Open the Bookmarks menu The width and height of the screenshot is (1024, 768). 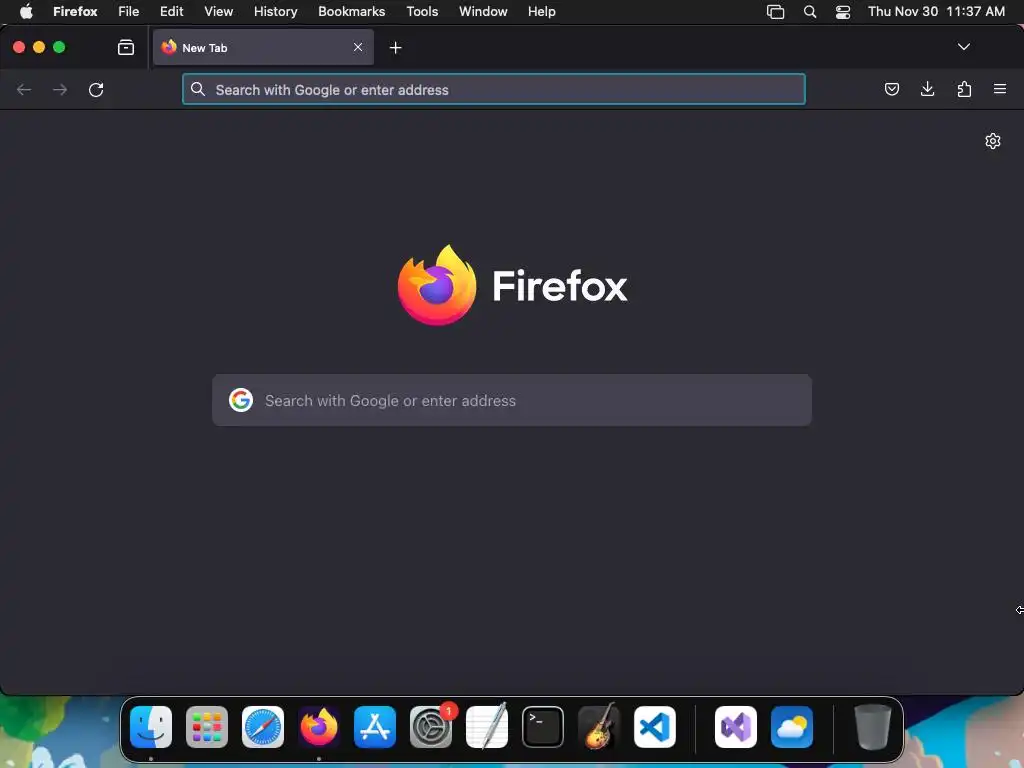pos(351,11)
